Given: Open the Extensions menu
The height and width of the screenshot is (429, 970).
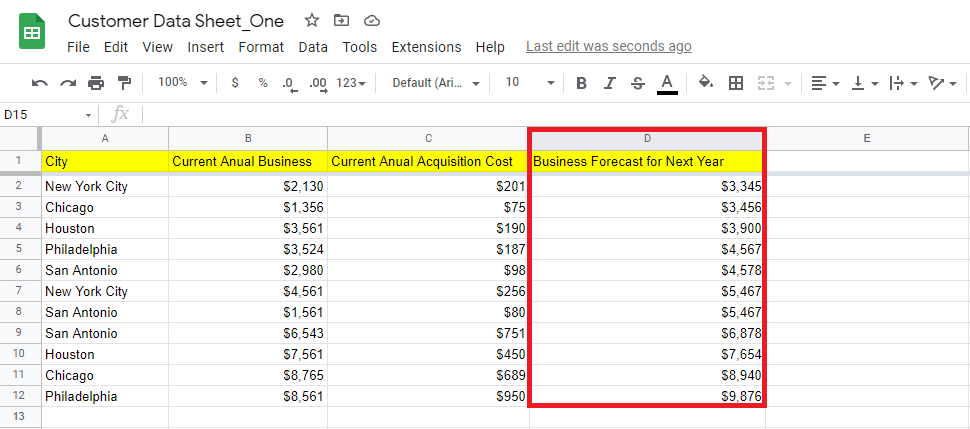Looking at the screenshot, I should coord(426,47).
